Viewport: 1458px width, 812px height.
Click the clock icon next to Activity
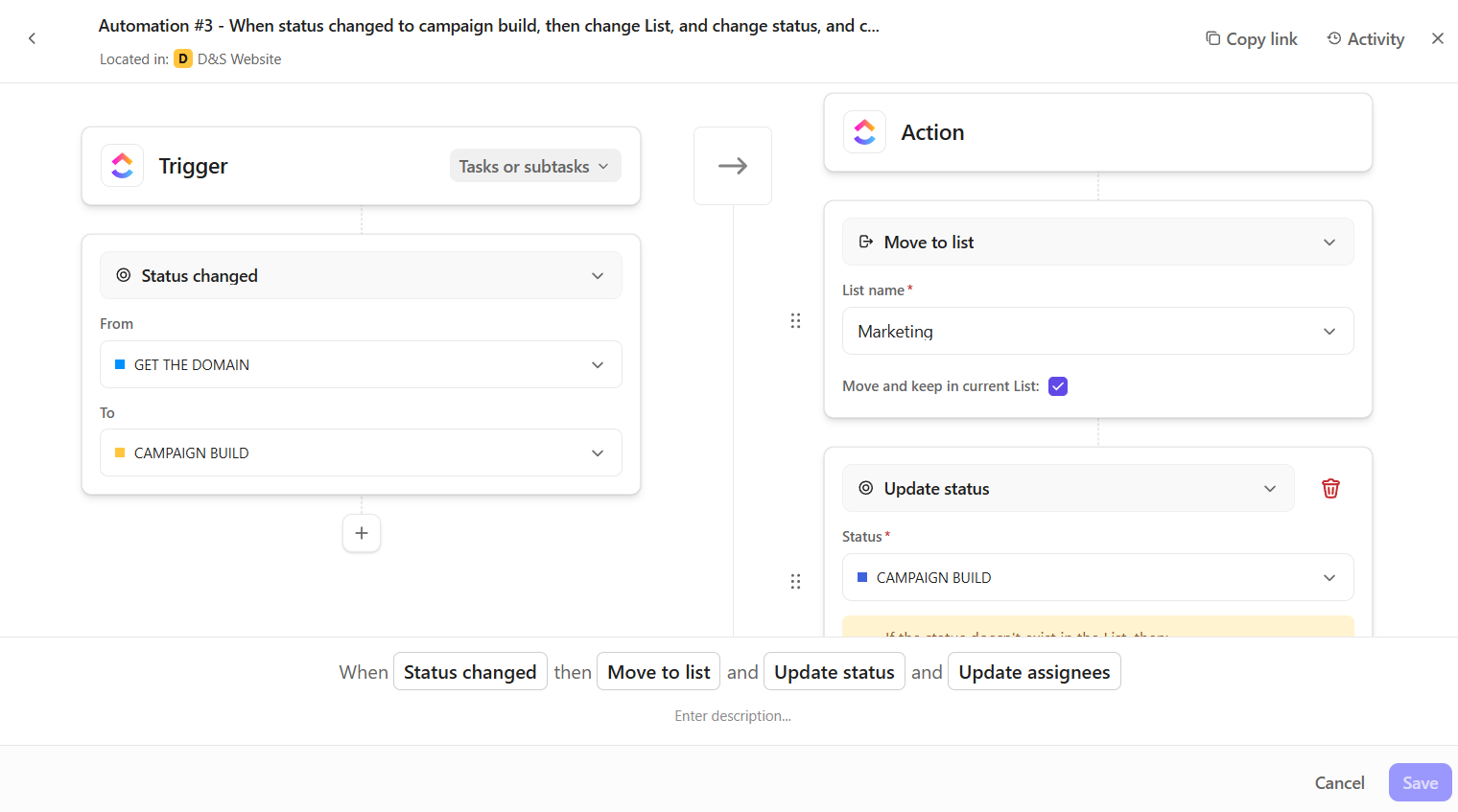[1334, 38]
